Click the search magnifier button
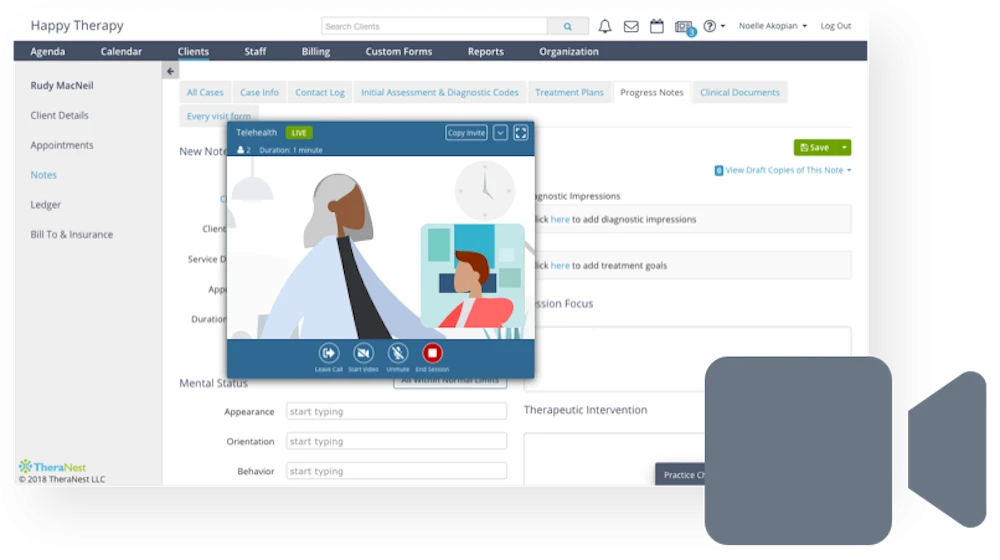The width and height of the screenshot is (1000, 560). click(568, 26)
